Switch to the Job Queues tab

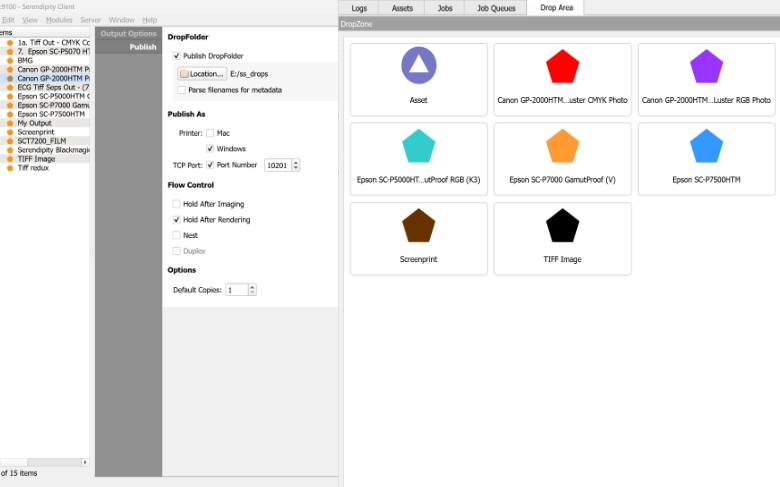497,8
